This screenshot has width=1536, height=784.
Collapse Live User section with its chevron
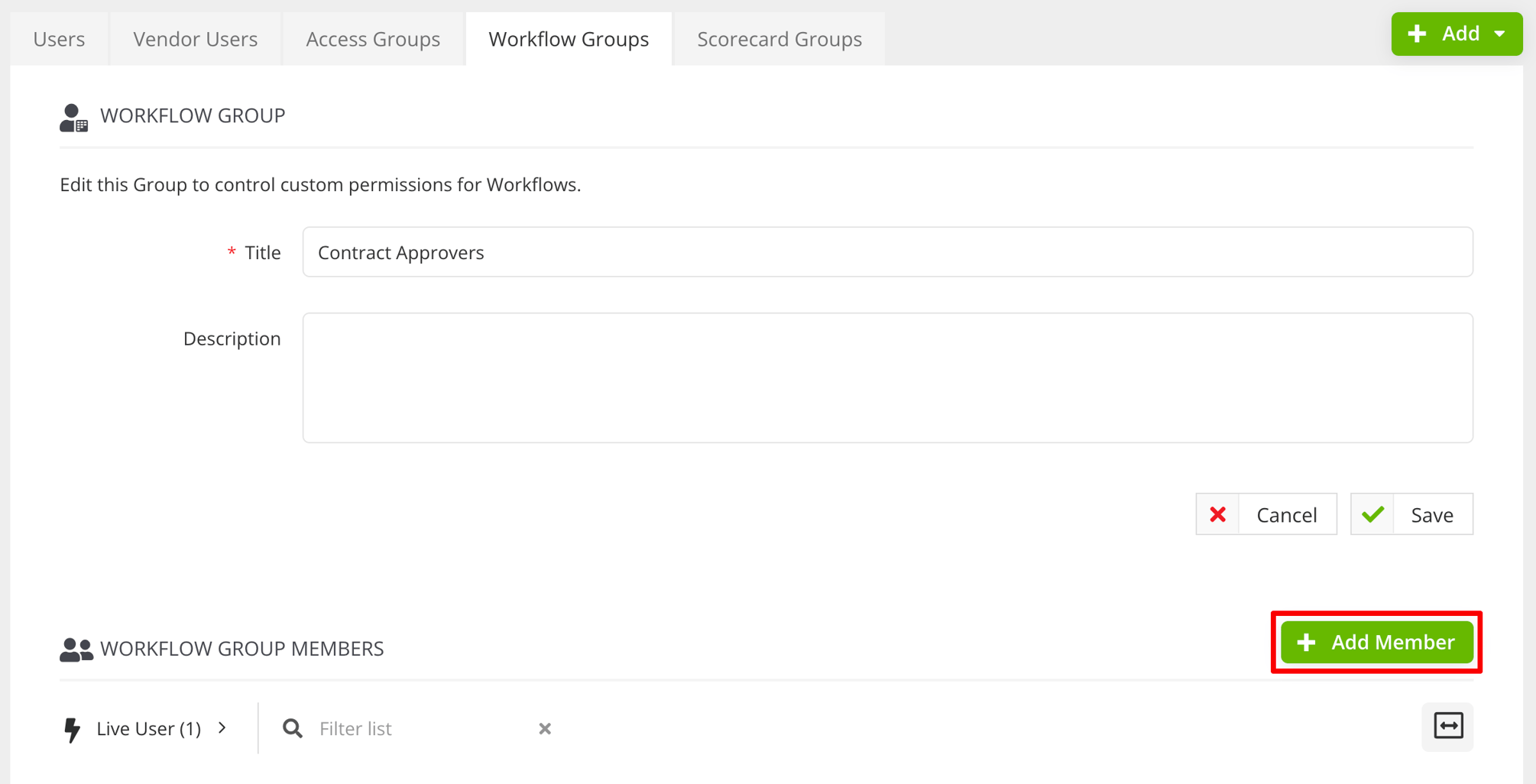[x=223, y=728]
